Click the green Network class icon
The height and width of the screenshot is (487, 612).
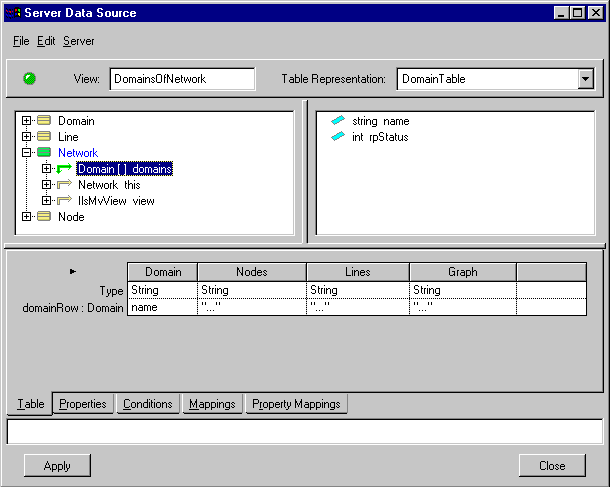(44, 153)
